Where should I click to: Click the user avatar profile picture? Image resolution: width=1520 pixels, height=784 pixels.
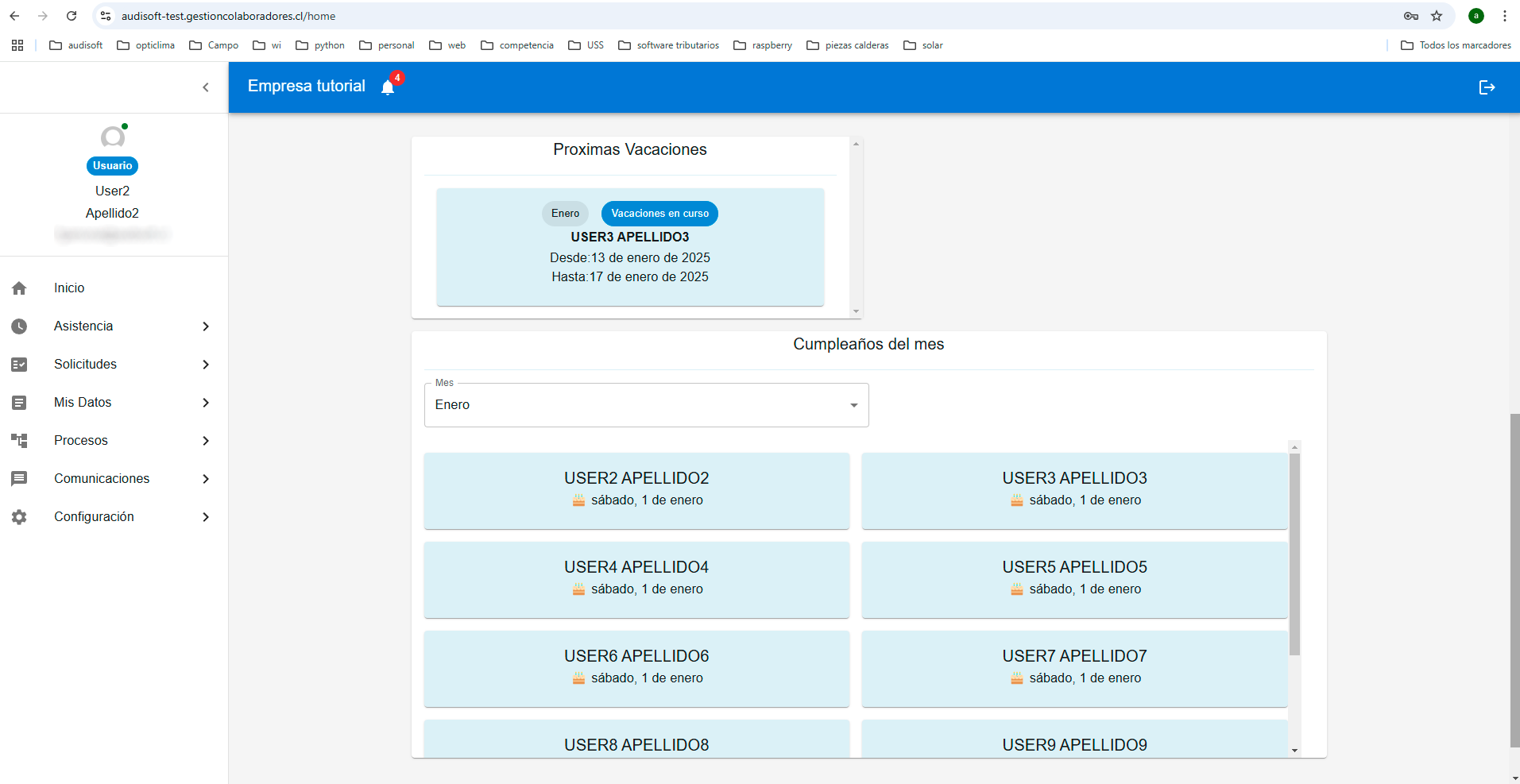pos(113,137)
